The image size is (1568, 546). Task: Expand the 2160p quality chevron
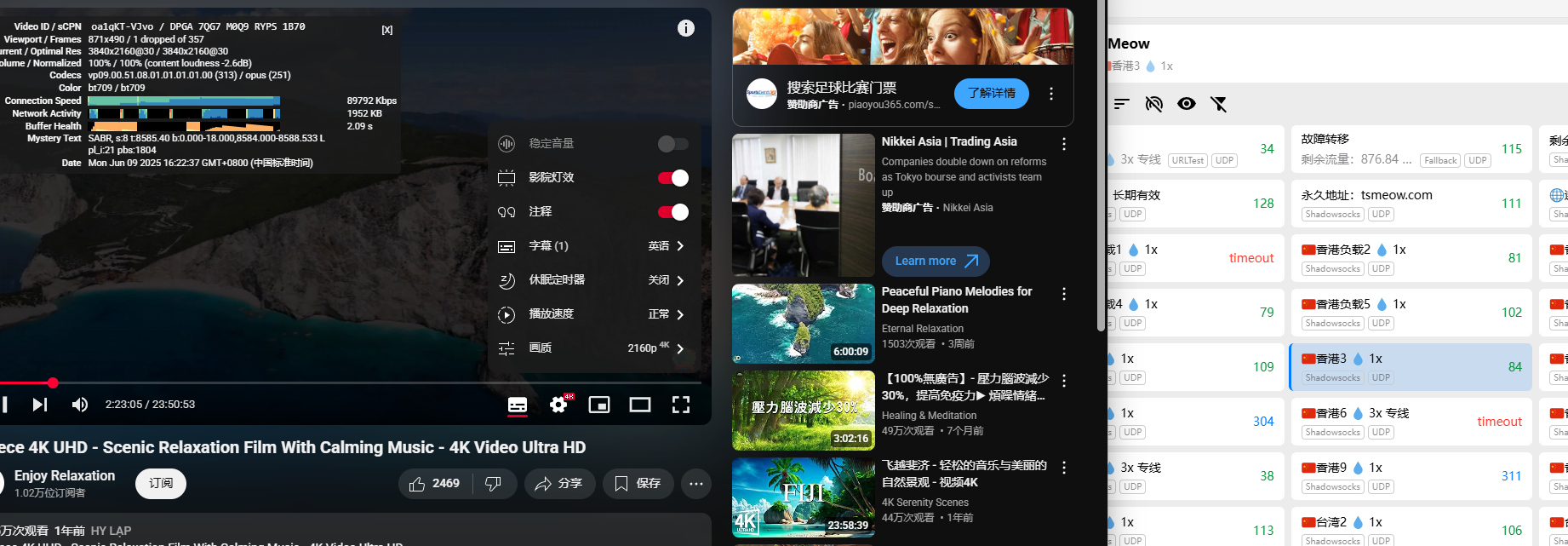(x=680, y=348)
